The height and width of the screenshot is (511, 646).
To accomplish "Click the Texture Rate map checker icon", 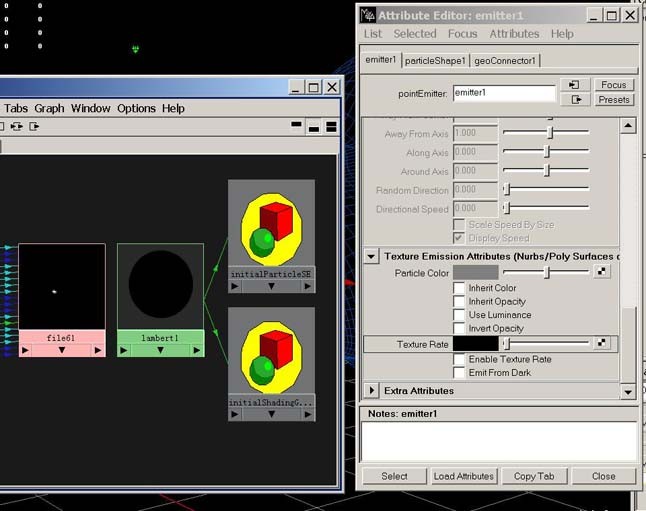I will point(602,344).
